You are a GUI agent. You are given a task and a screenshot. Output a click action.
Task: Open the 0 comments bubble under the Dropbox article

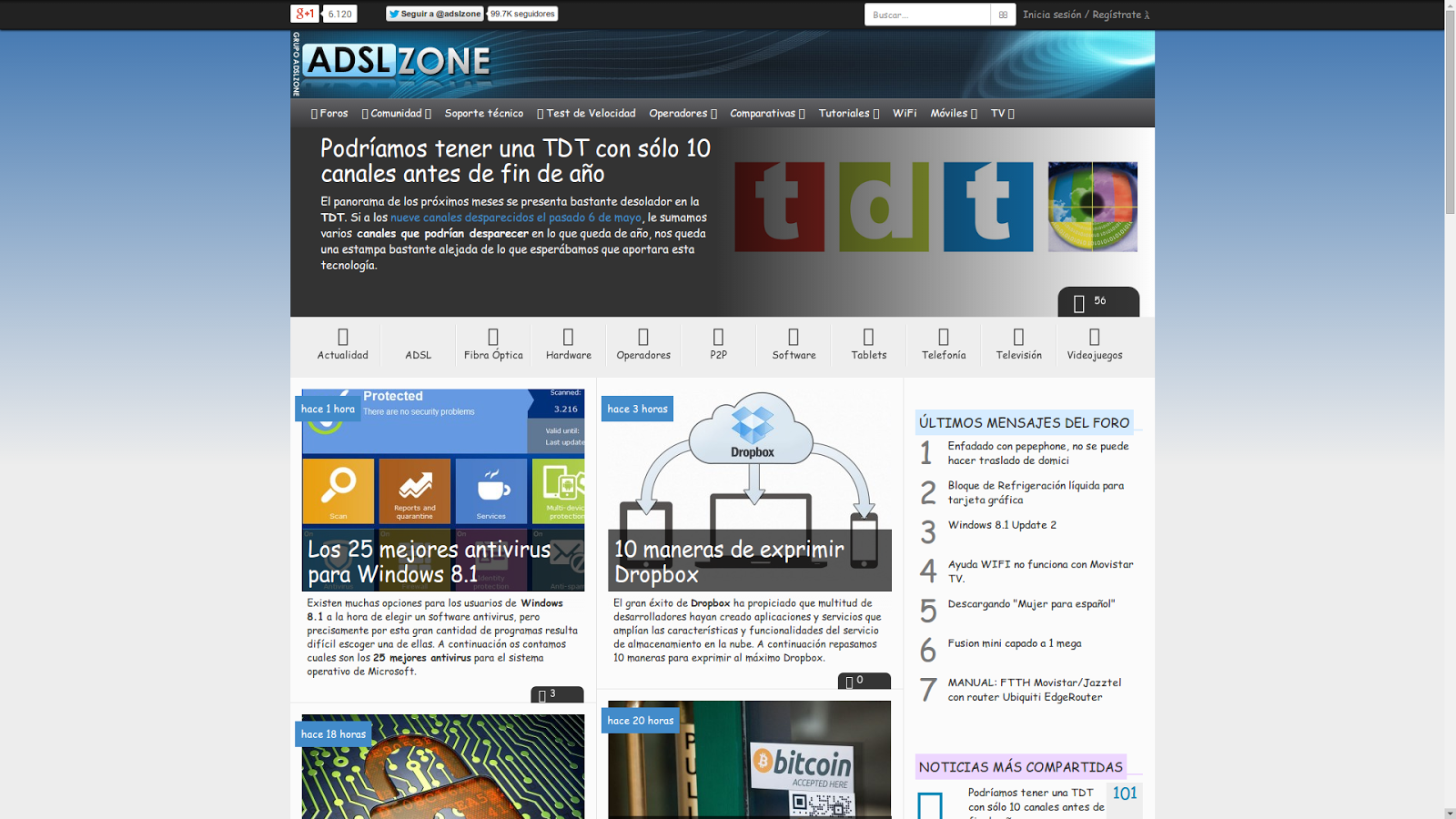(864, 681)
